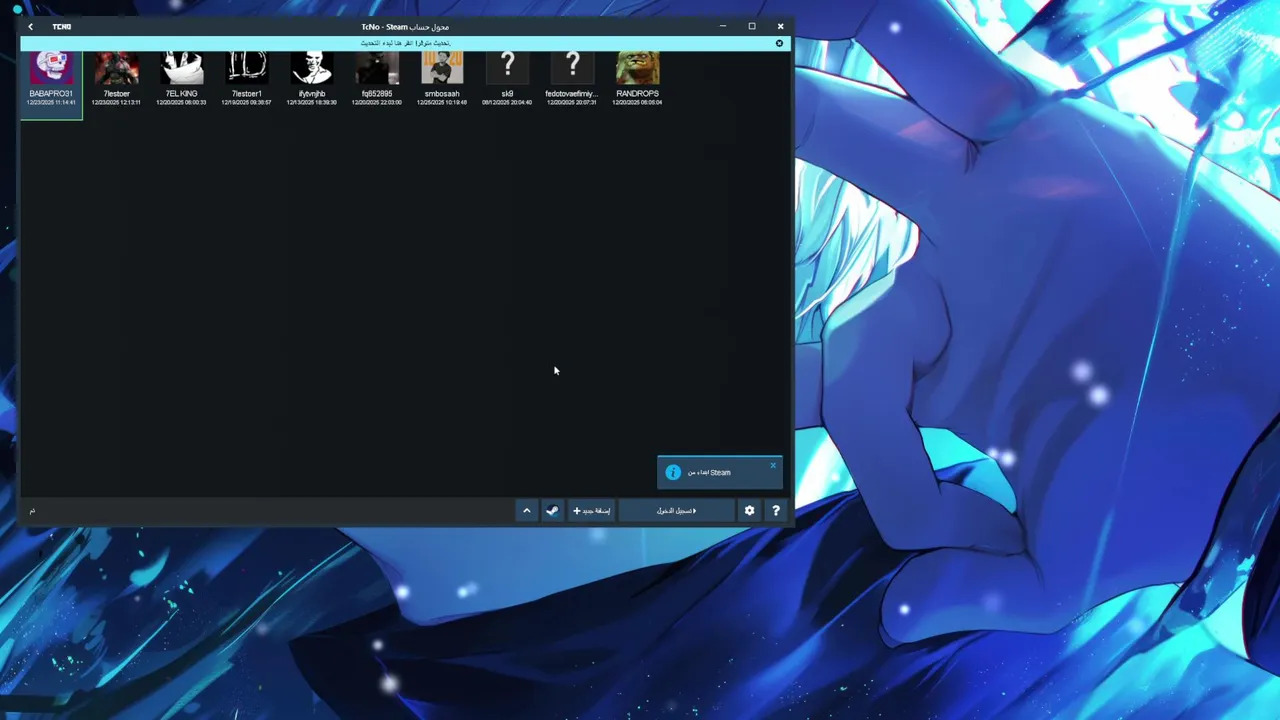The image size is (1280, 720).
Task: Close the update available banner
Action: [x=780, y=43]
